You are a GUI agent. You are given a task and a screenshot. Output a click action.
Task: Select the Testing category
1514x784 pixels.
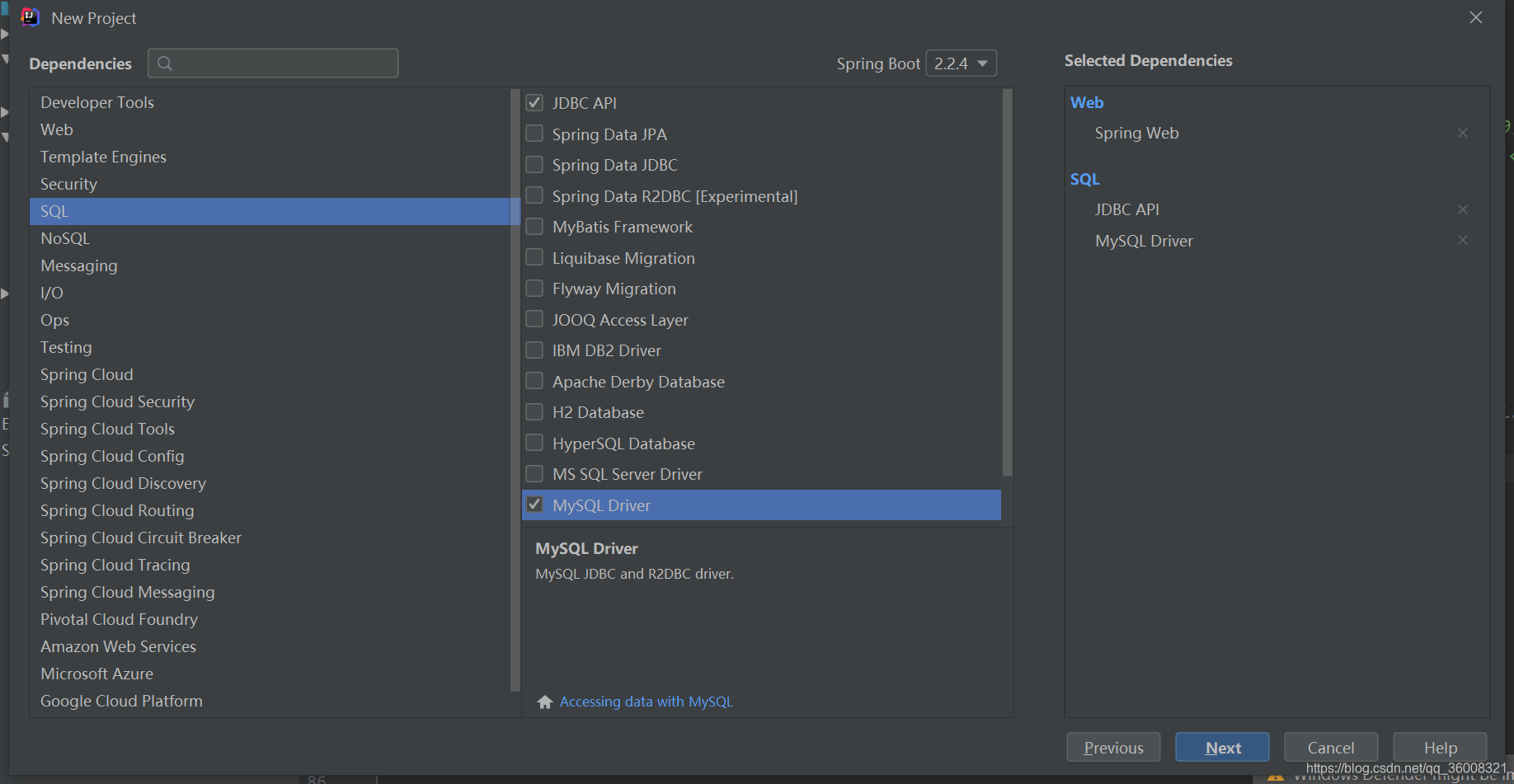point(270,347)
